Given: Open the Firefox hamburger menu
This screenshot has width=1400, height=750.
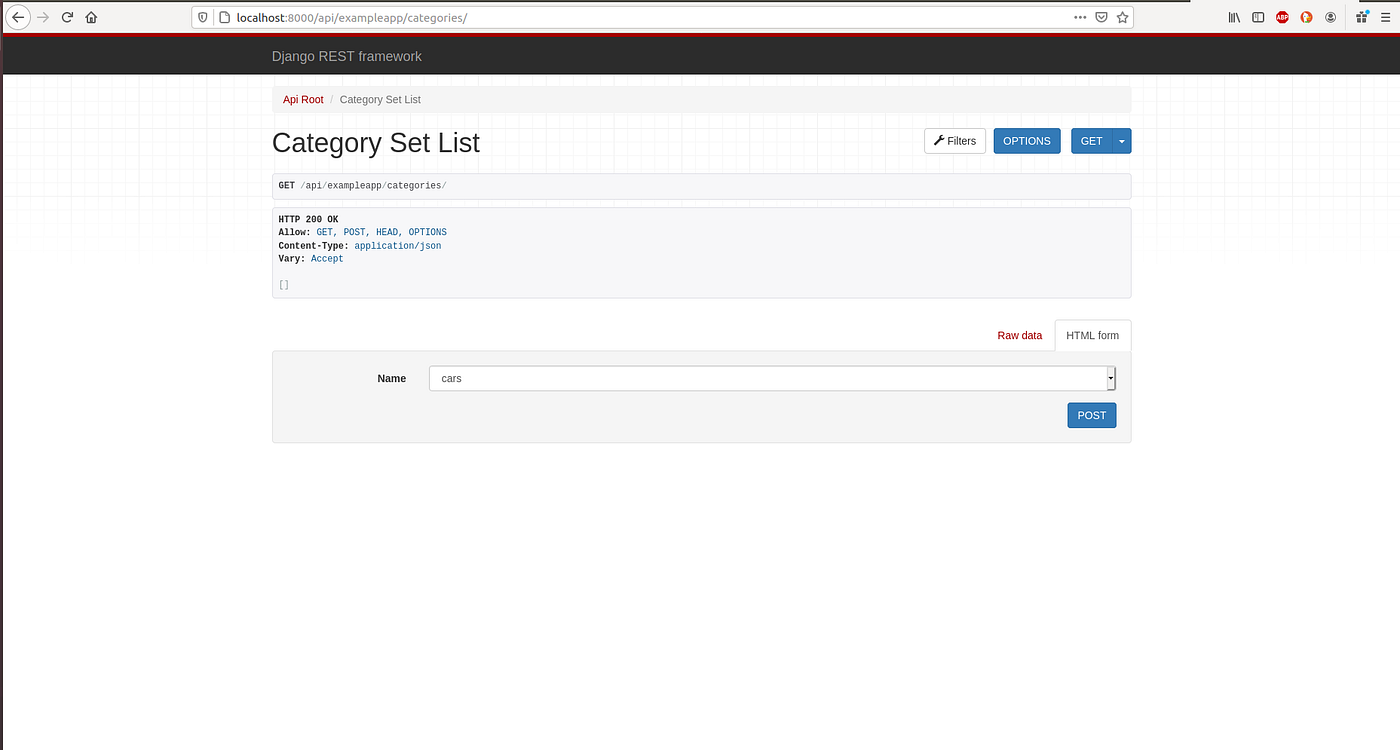Looking at the screenshot, I should click(1385, 17).
